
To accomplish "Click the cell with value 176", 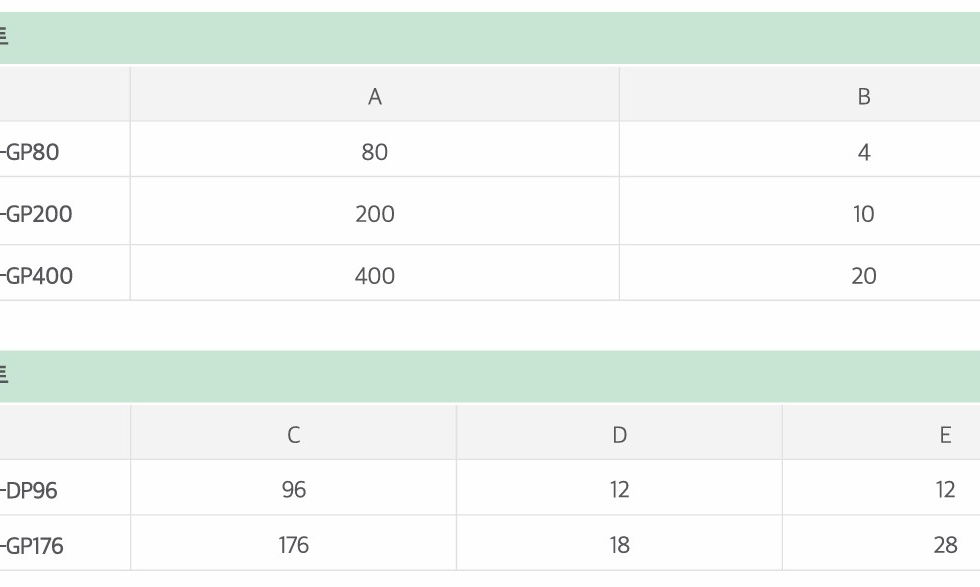I will [293, 543].
